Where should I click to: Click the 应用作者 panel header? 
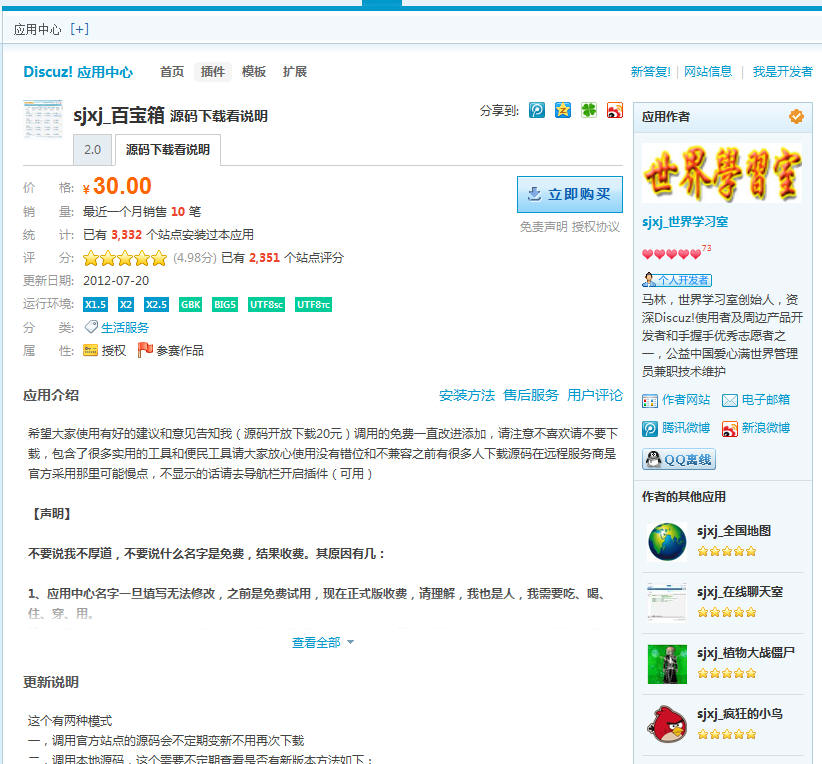[722, 117]
